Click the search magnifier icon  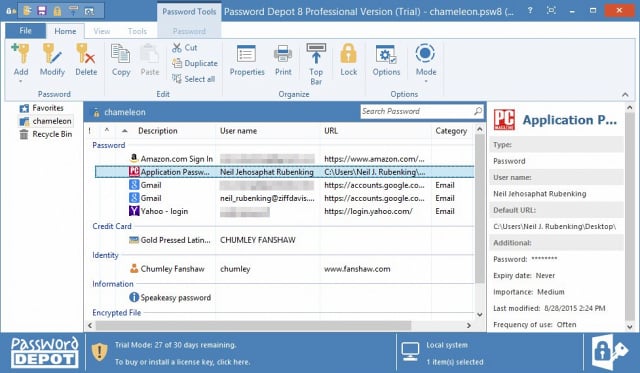pyautogui.click(x=478, y=111)
